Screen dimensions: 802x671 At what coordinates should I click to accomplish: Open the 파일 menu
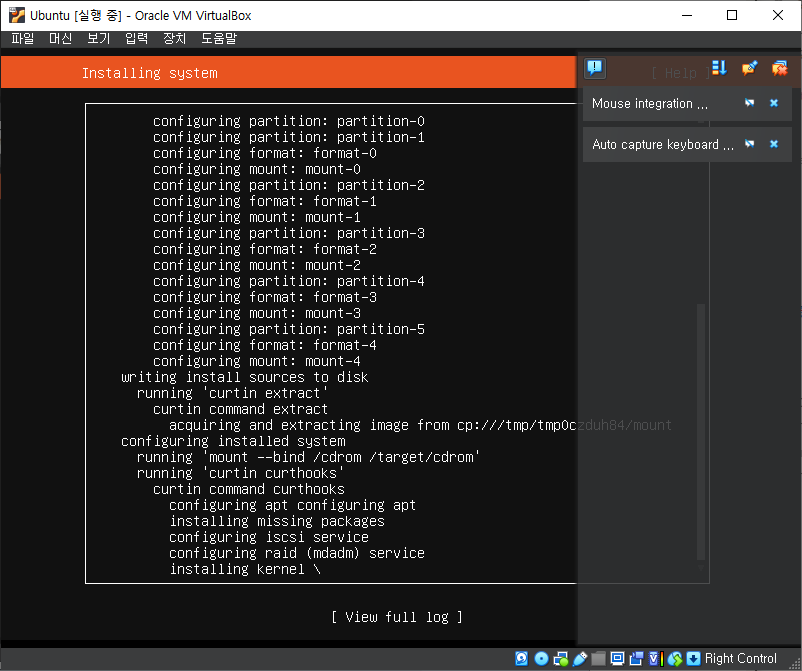coord(23,38)
